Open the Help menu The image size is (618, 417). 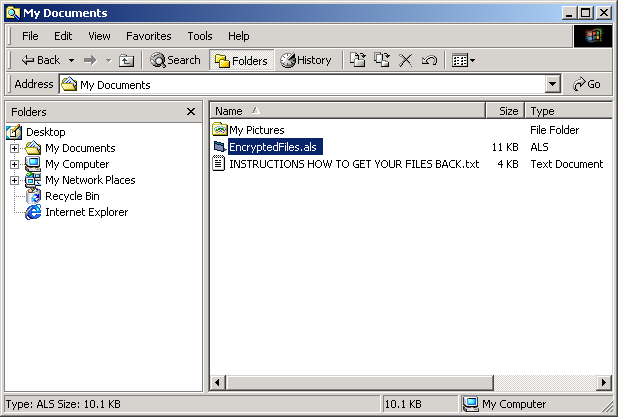click(x=238, y=36)
